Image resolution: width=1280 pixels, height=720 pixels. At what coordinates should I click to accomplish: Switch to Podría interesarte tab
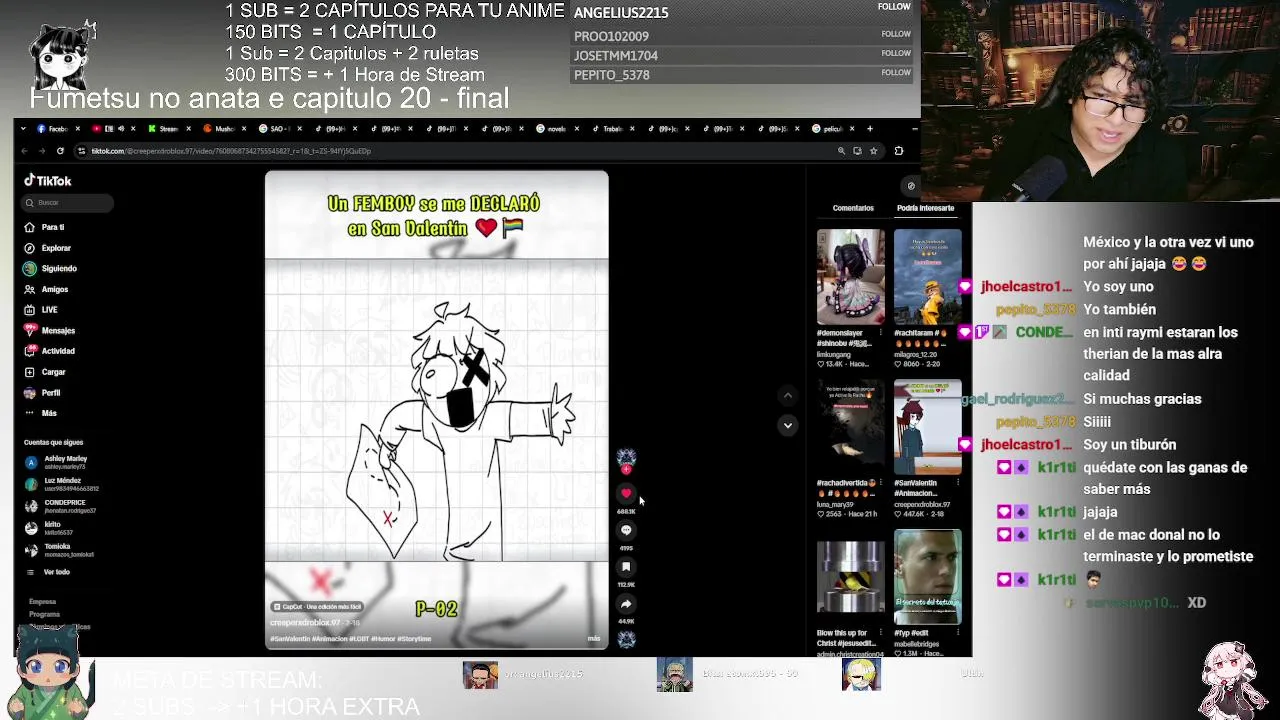click(925, 208)
